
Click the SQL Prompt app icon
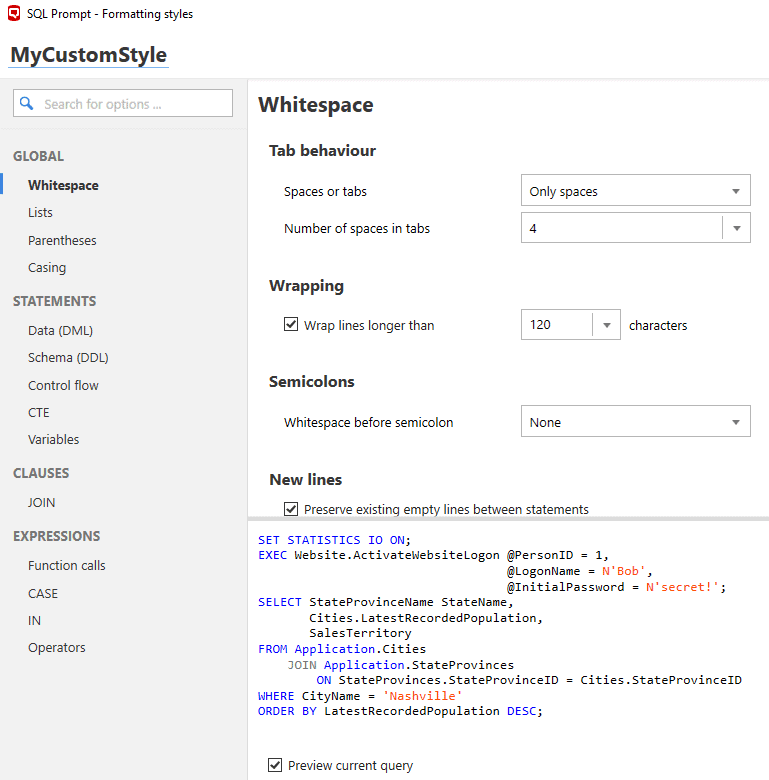pos(14,13)
